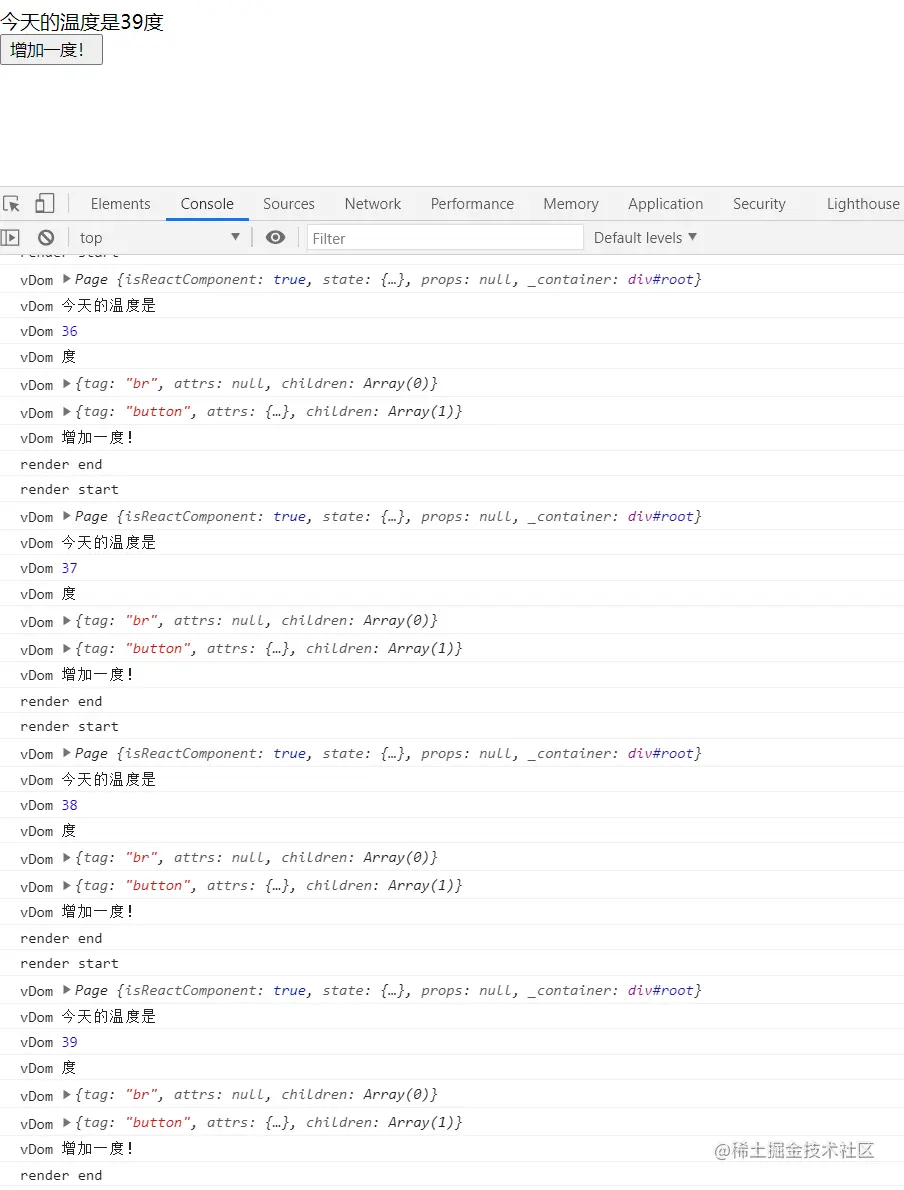Select the Console tab
904x1190 pixels.
pyautogui.click(x=207, y=203)
